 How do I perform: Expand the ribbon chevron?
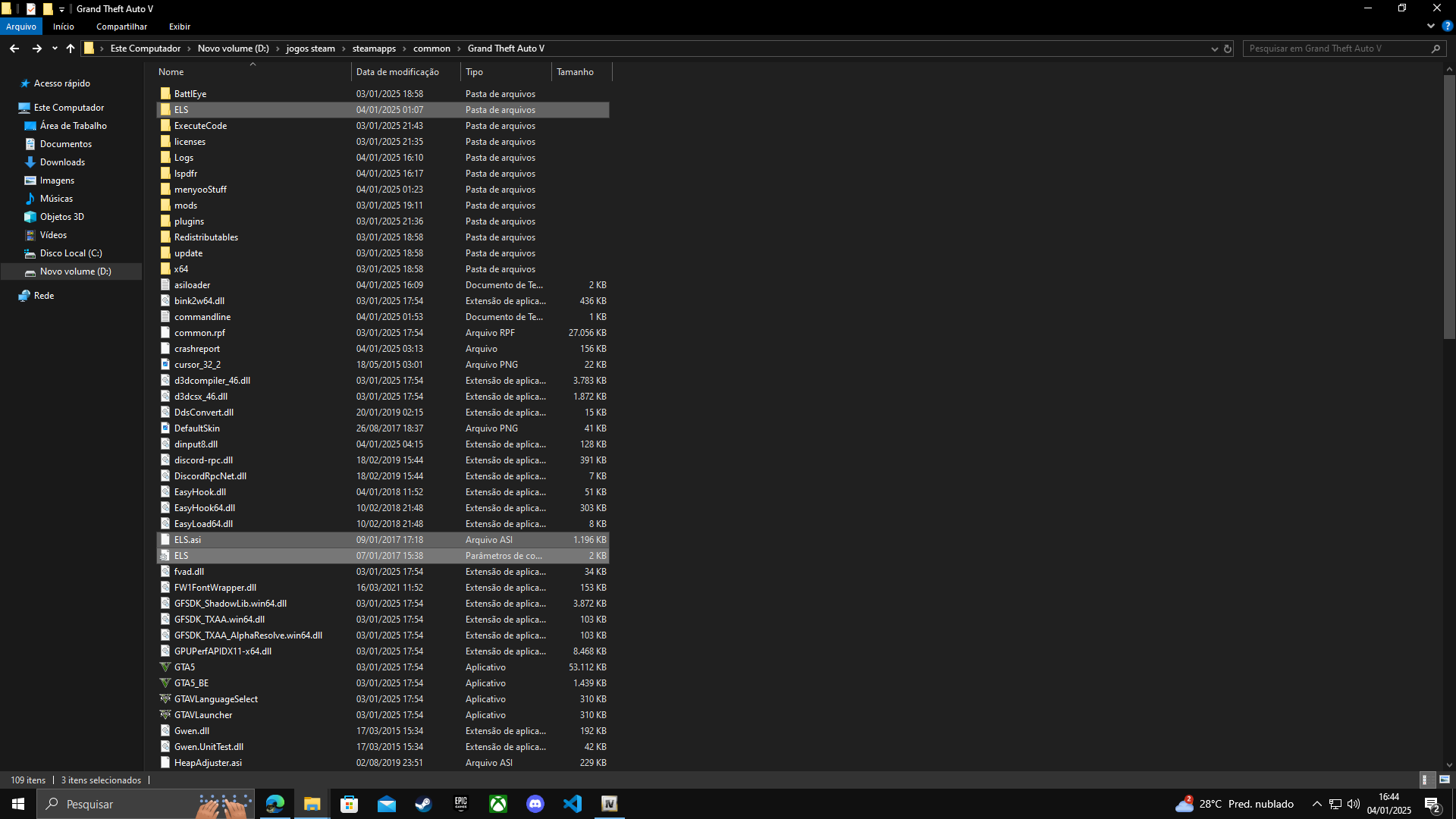tap(1431, 26)
